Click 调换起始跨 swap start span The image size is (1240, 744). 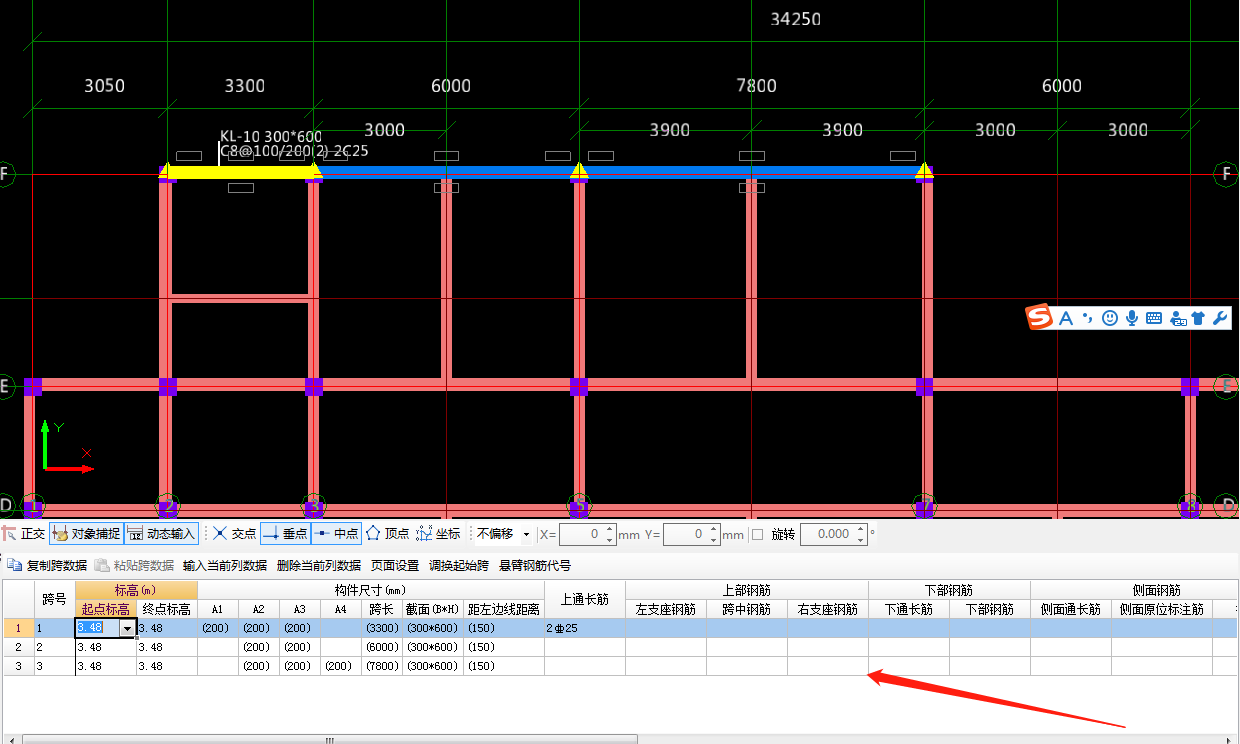pyautogui.click(x=459, y=565)
